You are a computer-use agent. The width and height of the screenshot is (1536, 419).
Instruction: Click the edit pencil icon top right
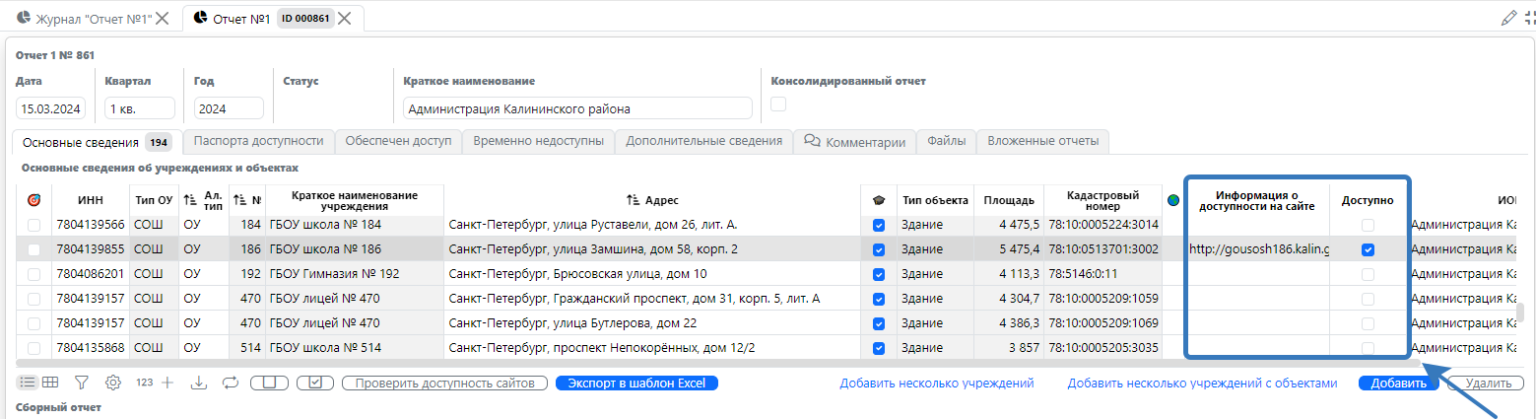[1509, 18]
